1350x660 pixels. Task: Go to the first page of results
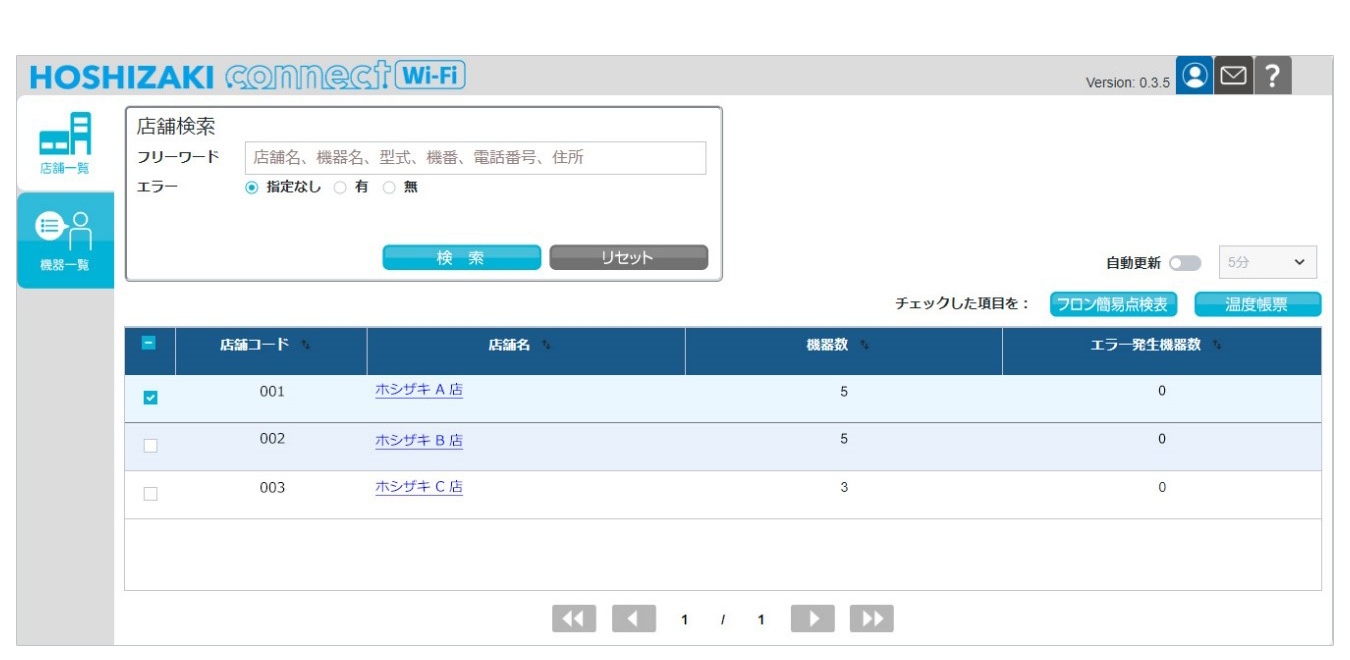point(574,619)
